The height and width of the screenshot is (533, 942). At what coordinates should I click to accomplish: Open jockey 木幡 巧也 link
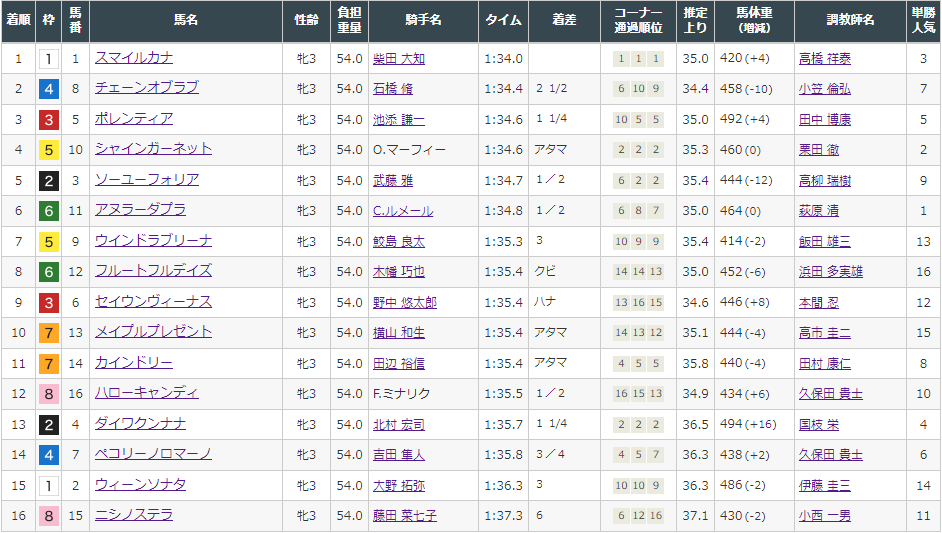pos(399,272)
